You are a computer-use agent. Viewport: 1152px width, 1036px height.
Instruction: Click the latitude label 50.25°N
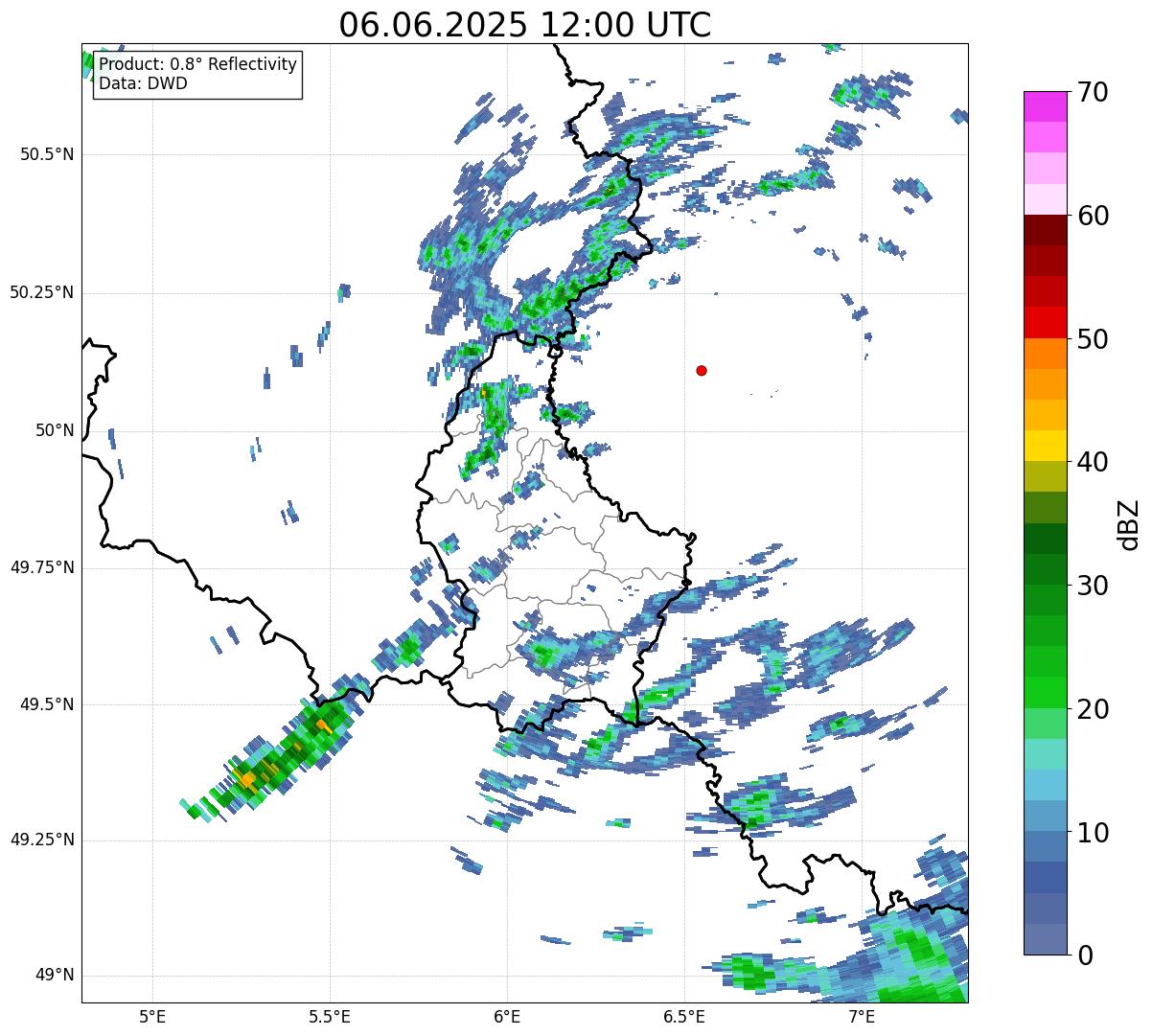click(x=42, y=292)
